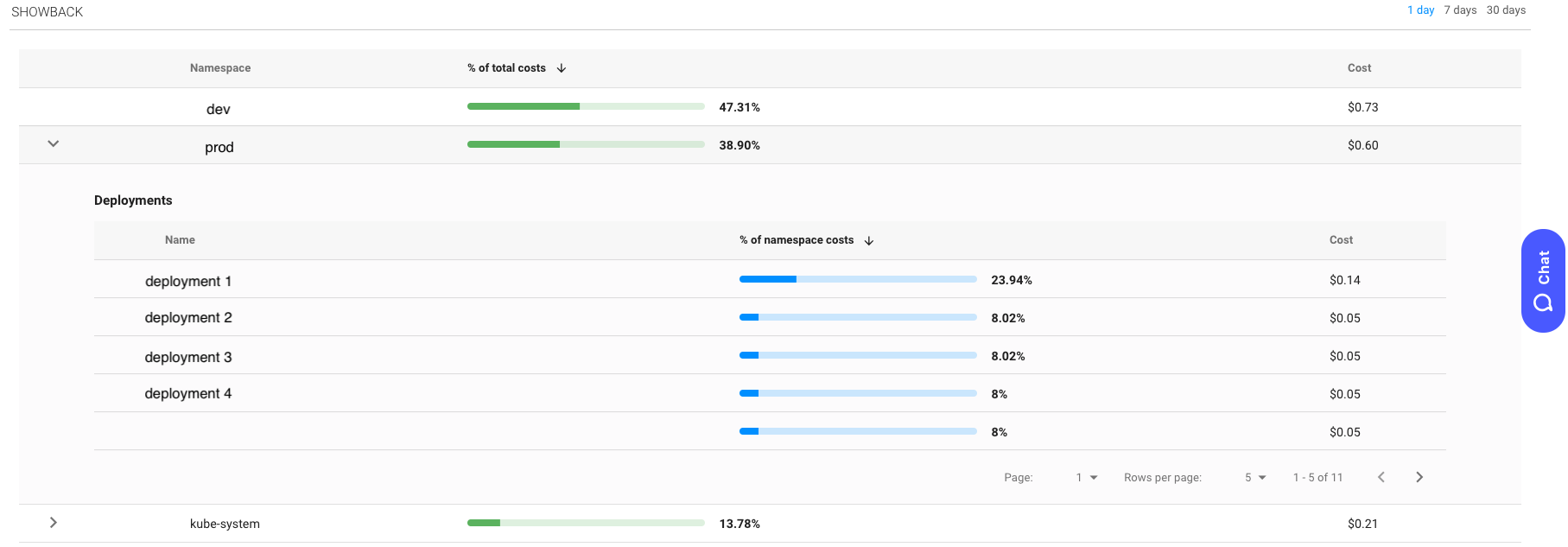Select the dev namespace name
1568x547 pixels.
click(219, 109)
